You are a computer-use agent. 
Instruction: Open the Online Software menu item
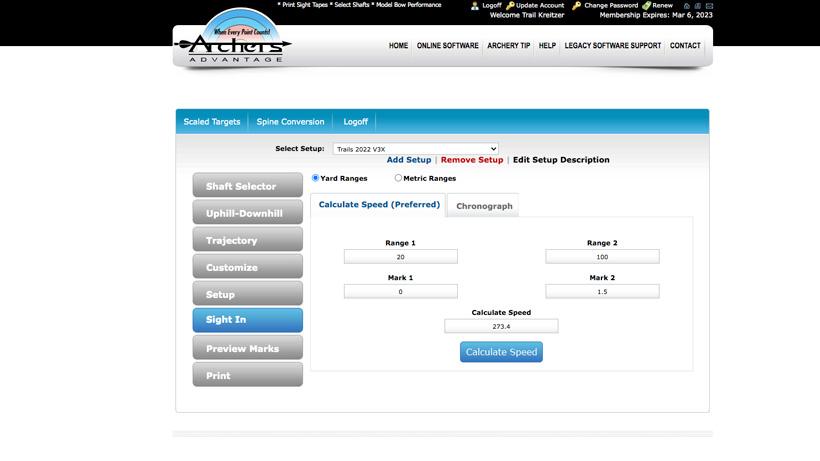tap(447, 46)
